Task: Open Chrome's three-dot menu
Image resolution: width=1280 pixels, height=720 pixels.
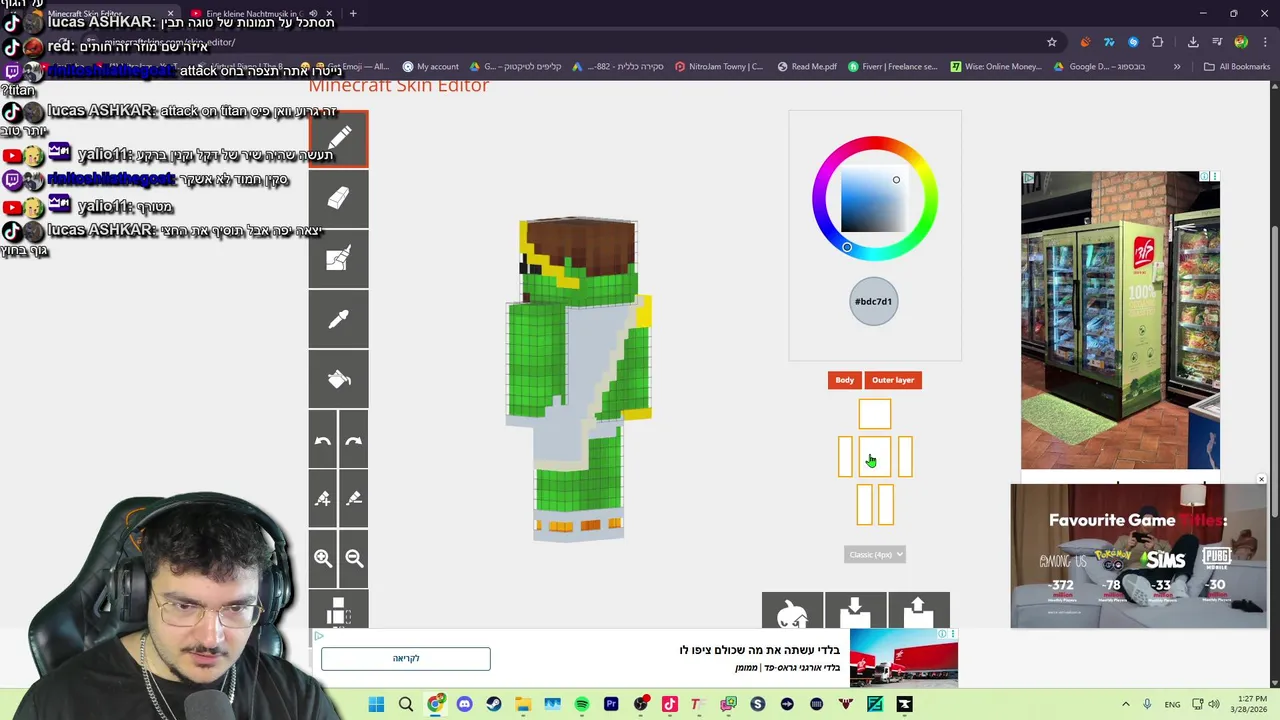Action: 1265,42
